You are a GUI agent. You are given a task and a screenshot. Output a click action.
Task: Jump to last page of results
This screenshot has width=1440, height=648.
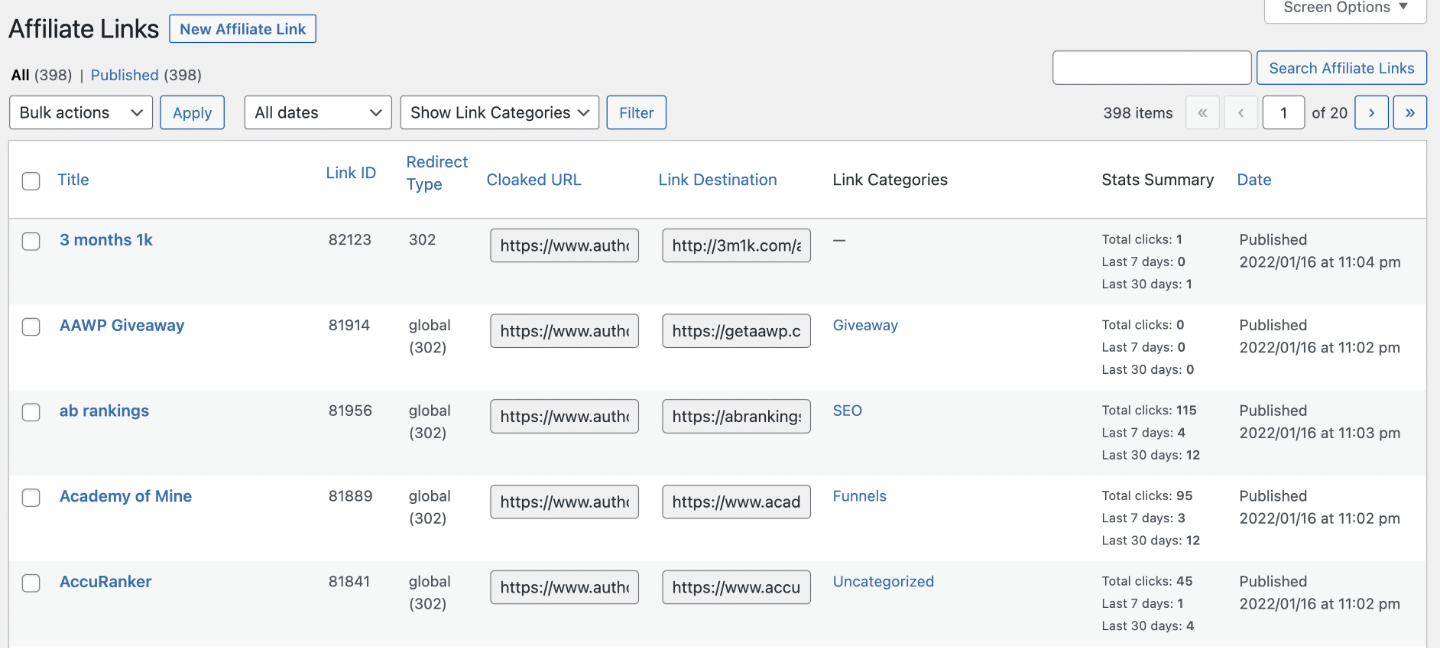[1409, 113]
